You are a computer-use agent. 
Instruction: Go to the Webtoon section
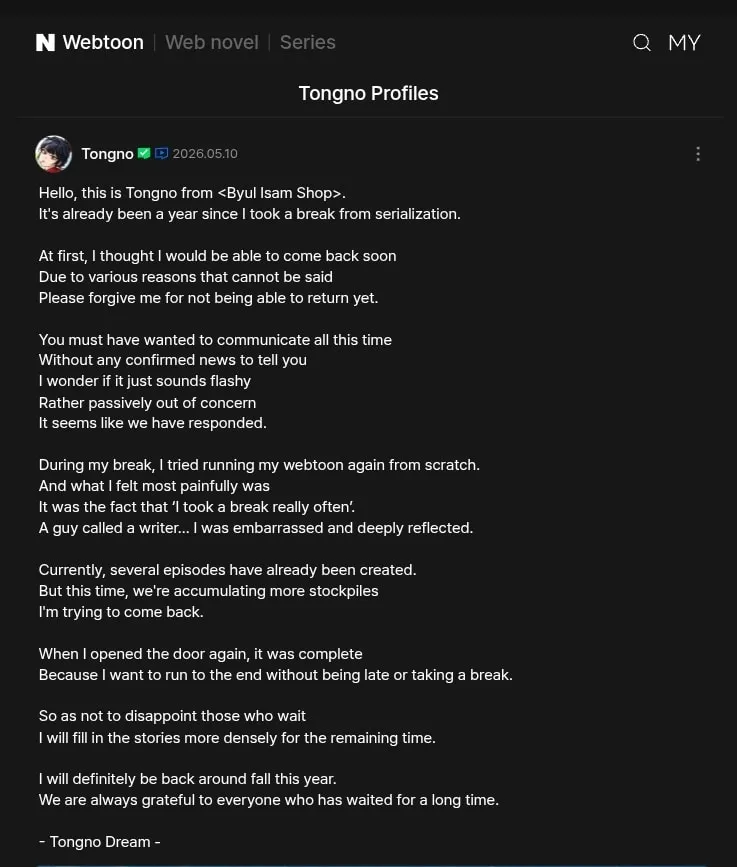[x=103, y=43]
